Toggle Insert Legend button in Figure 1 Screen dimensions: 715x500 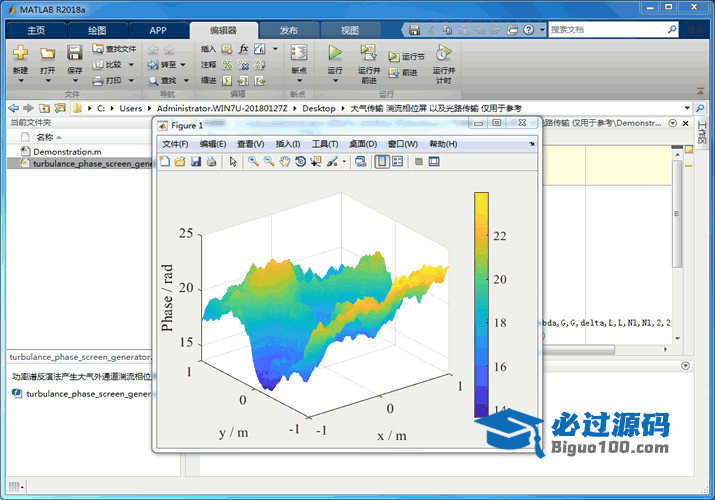click(x=398, y=161)
